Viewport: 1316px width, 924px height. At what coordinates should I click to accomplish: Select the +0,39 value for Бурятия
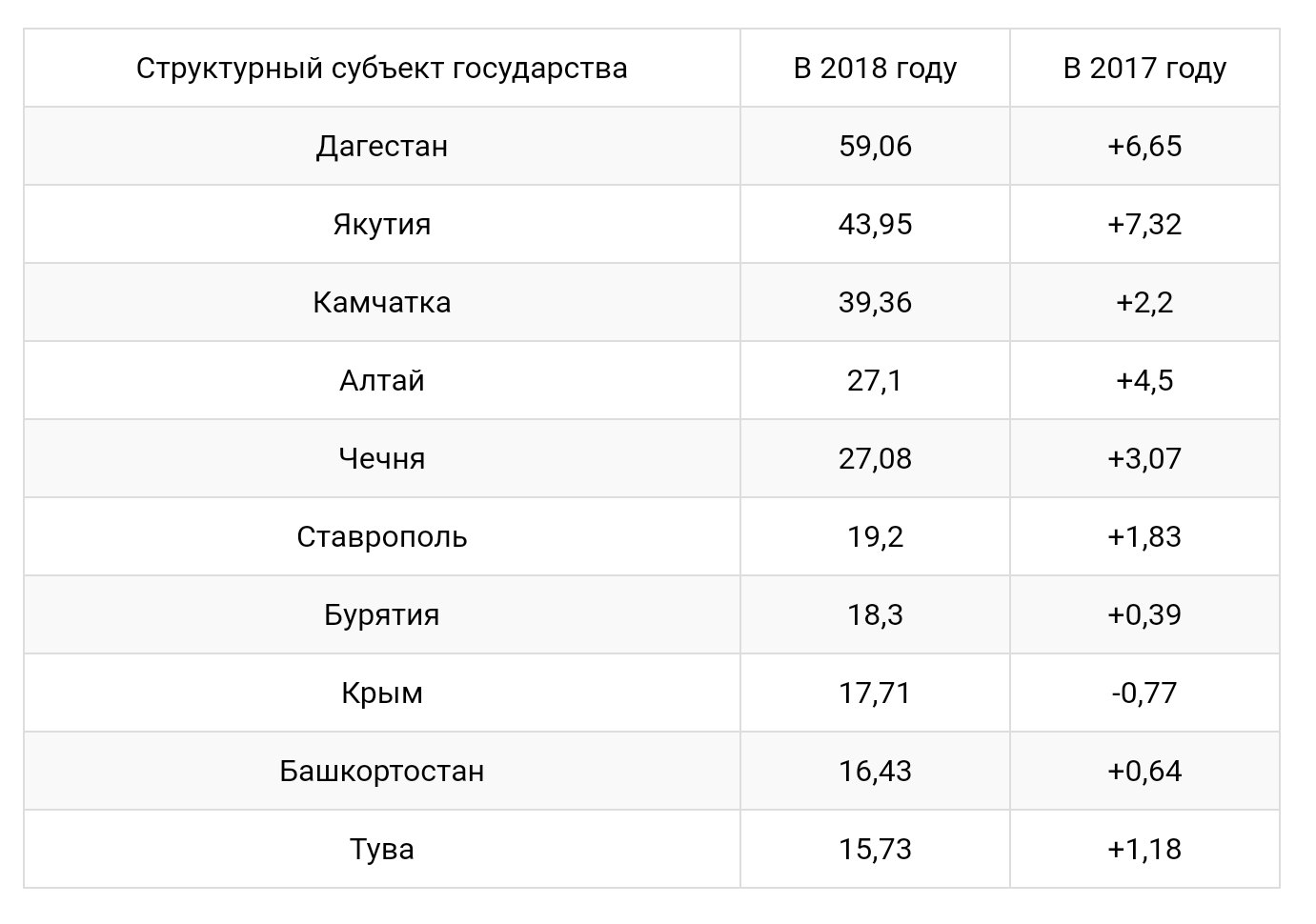pos(1144,614)
